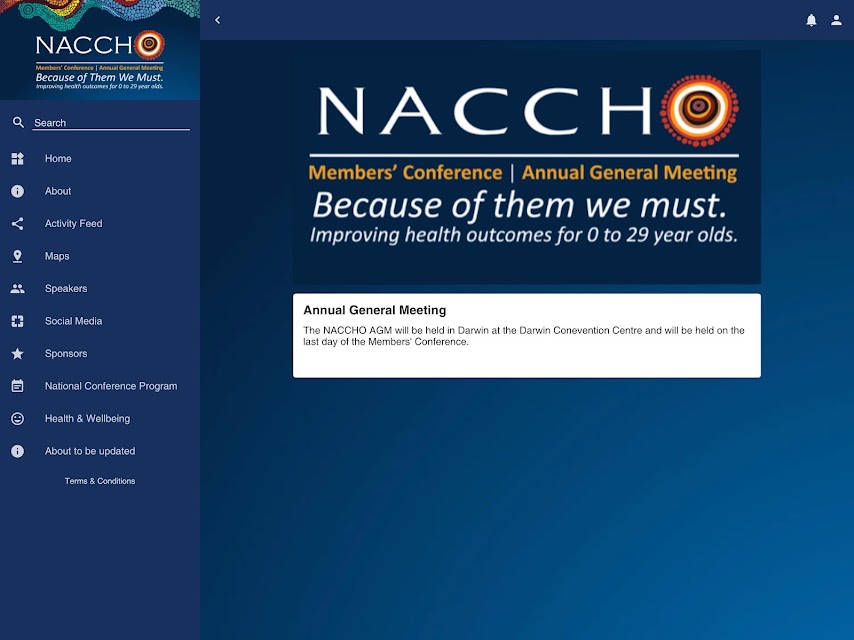
Task: Click the large NACCHO conference banner image
Action: coord(527,167)
